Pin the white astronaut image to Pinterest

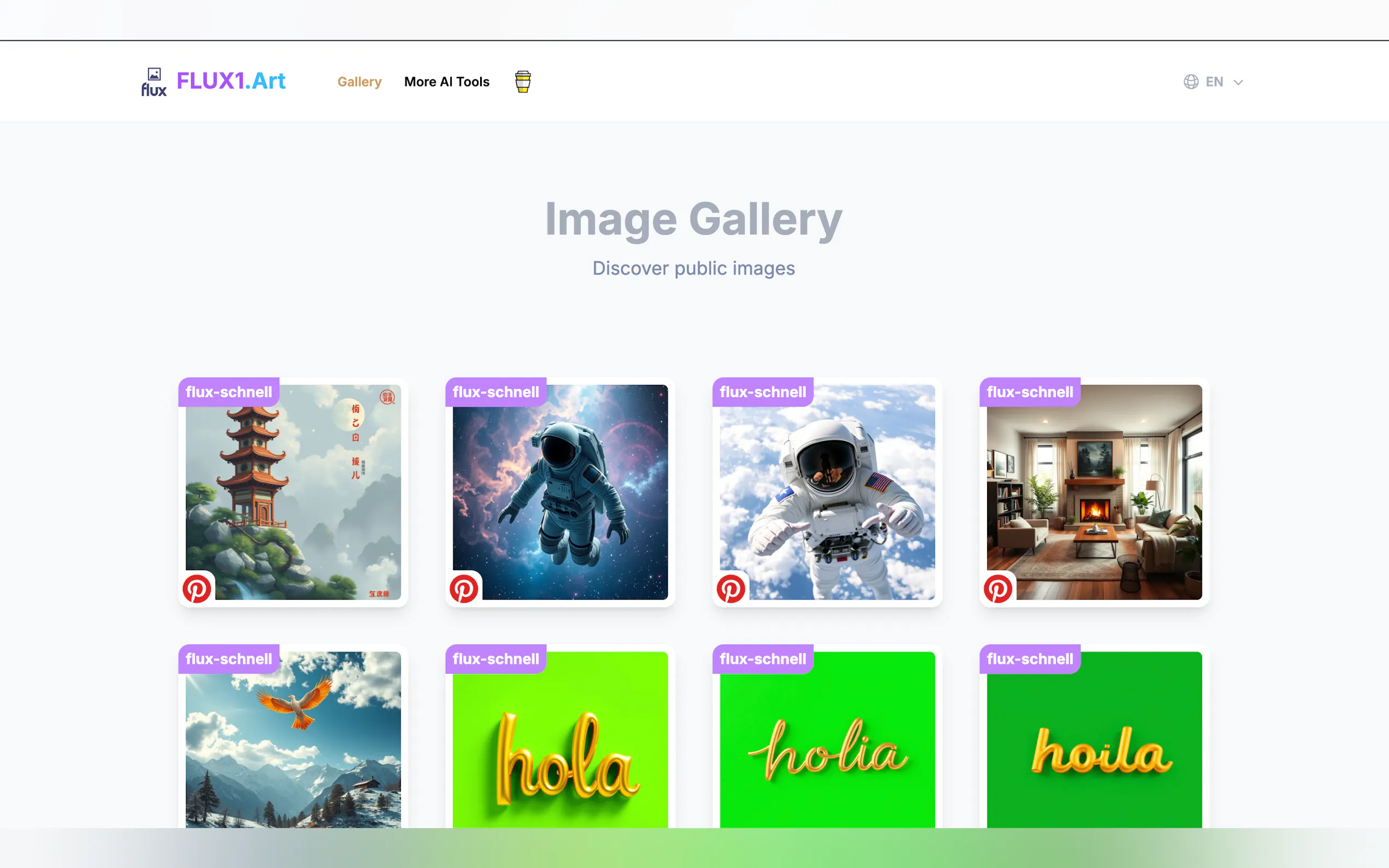[x=731, y=589]
